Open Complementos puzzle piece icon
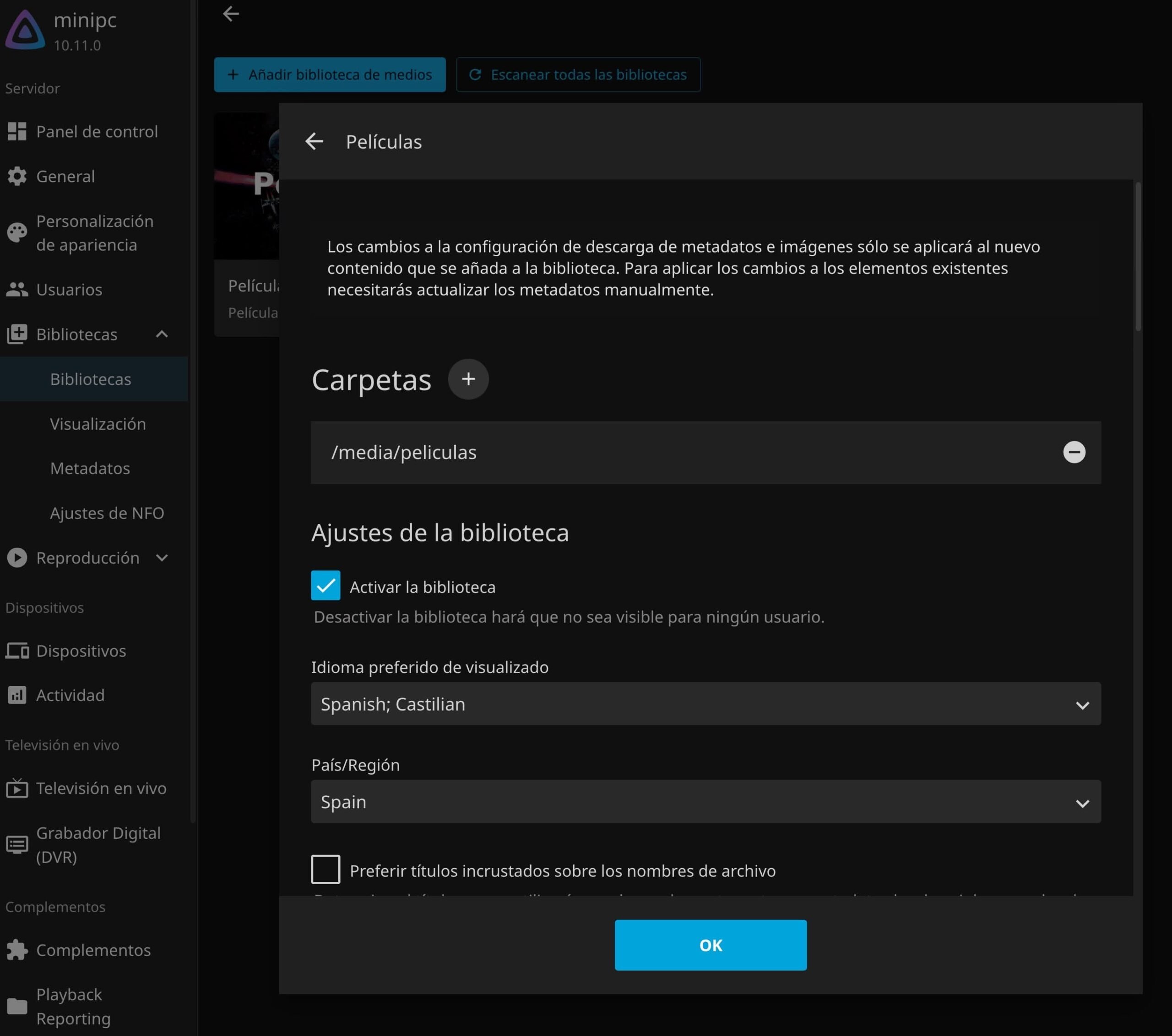Viewport: 1172px width, 1036px height. click(17, 950)
